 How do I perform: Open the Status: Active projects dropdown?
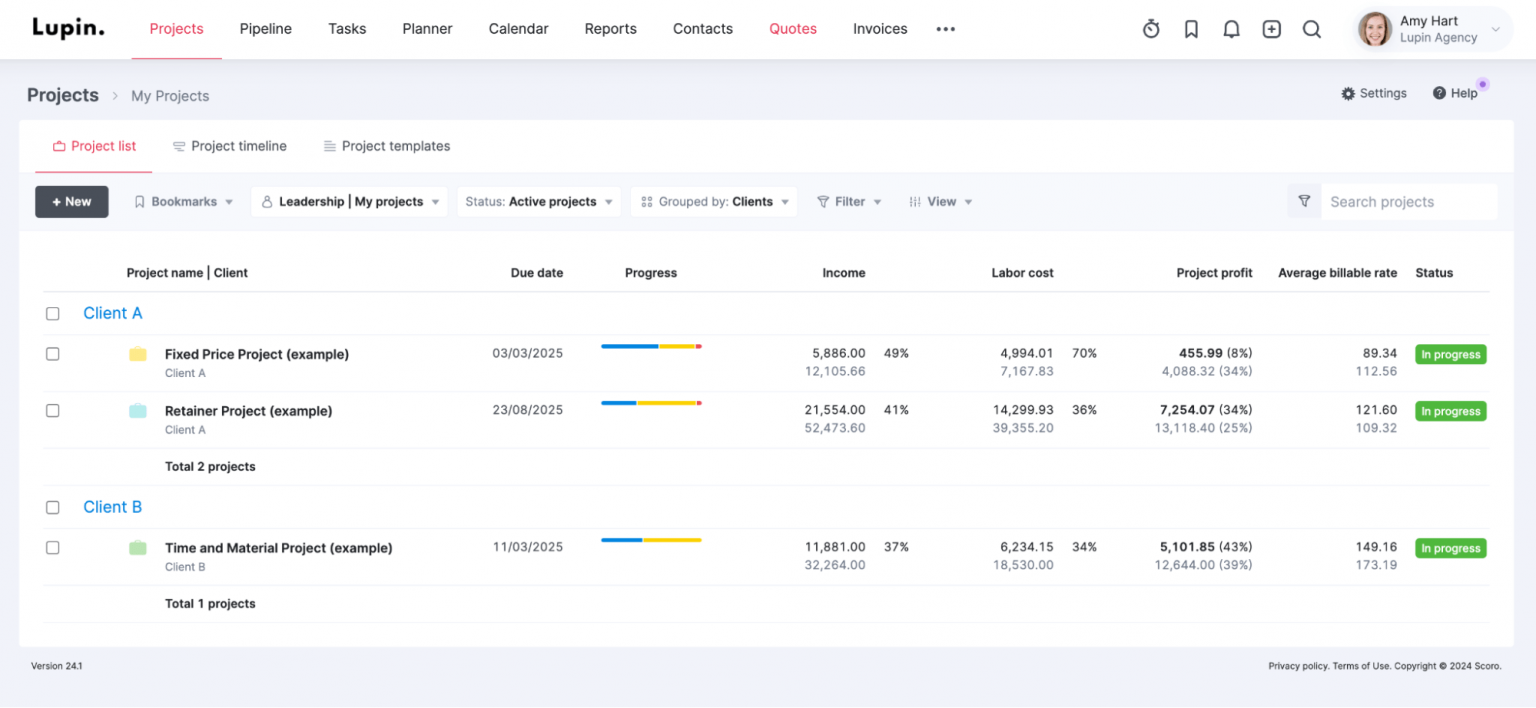pyautogui.click(x=538, y=201)
